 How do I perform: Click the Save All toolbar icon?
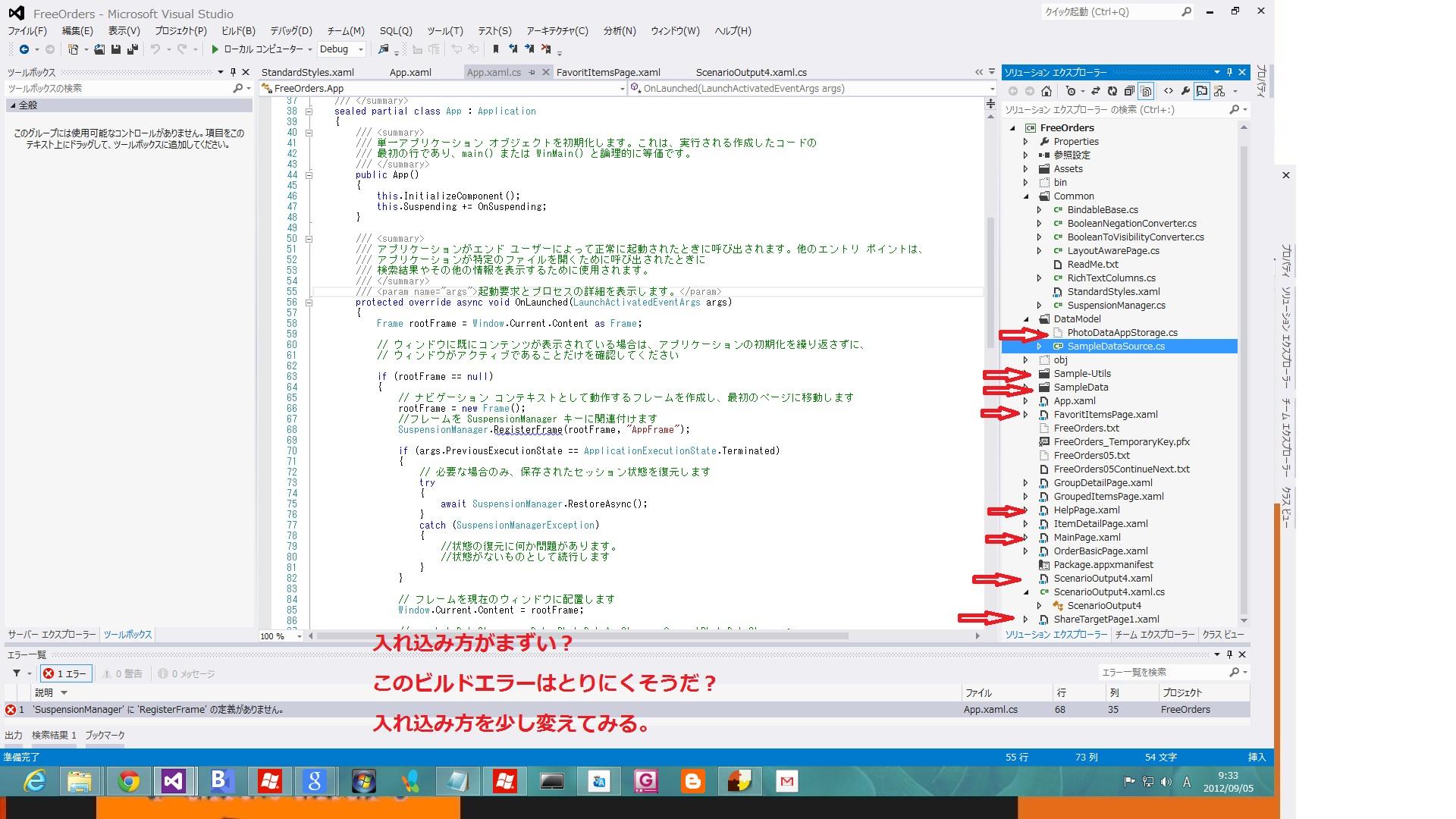(x=132, y=49)
